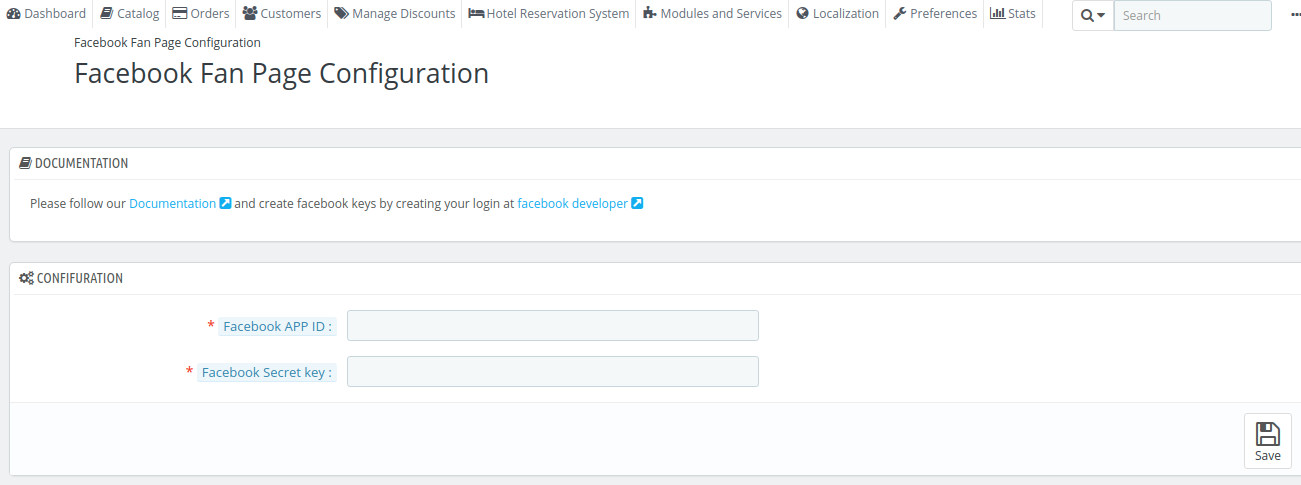
Task: Save the Facebook configuration
Action: [x=1267, y=441]
